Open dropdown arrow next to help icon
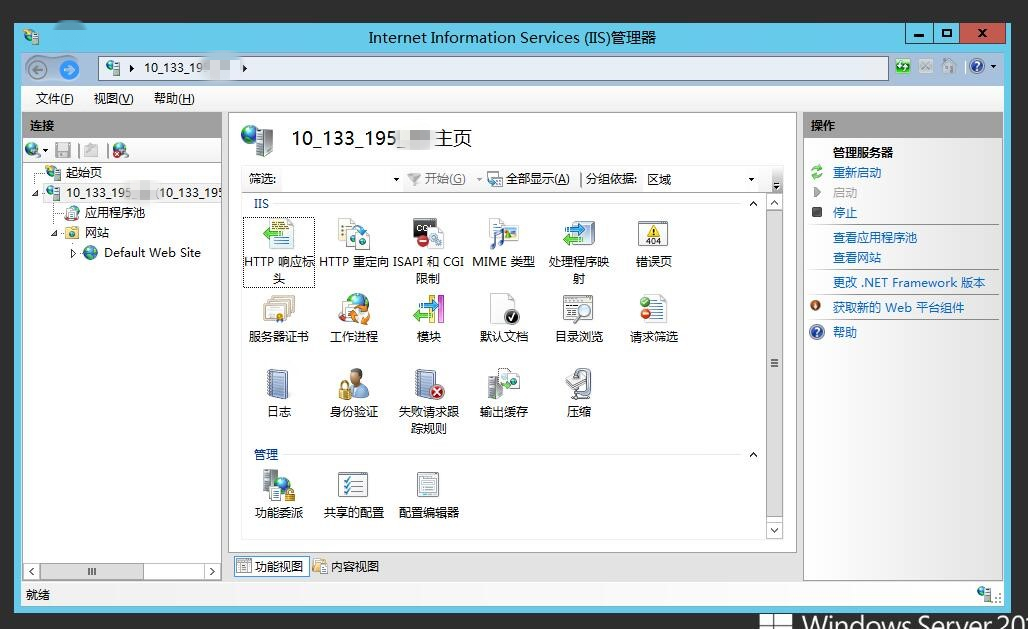This screenshot has width=1028, height=629. pos(993,66)
